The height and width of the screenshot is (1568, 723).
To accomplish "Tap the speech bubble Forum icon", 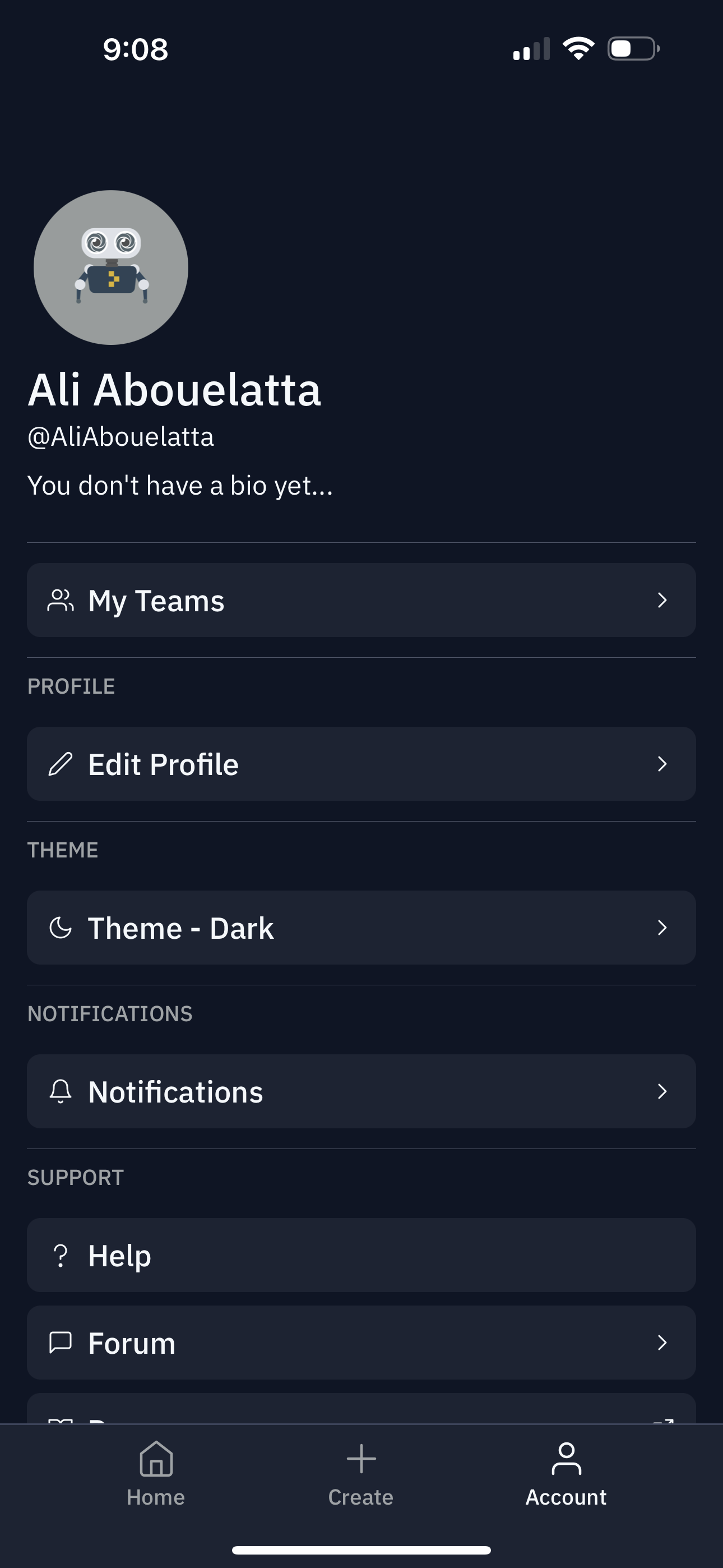I will 61,1342.
